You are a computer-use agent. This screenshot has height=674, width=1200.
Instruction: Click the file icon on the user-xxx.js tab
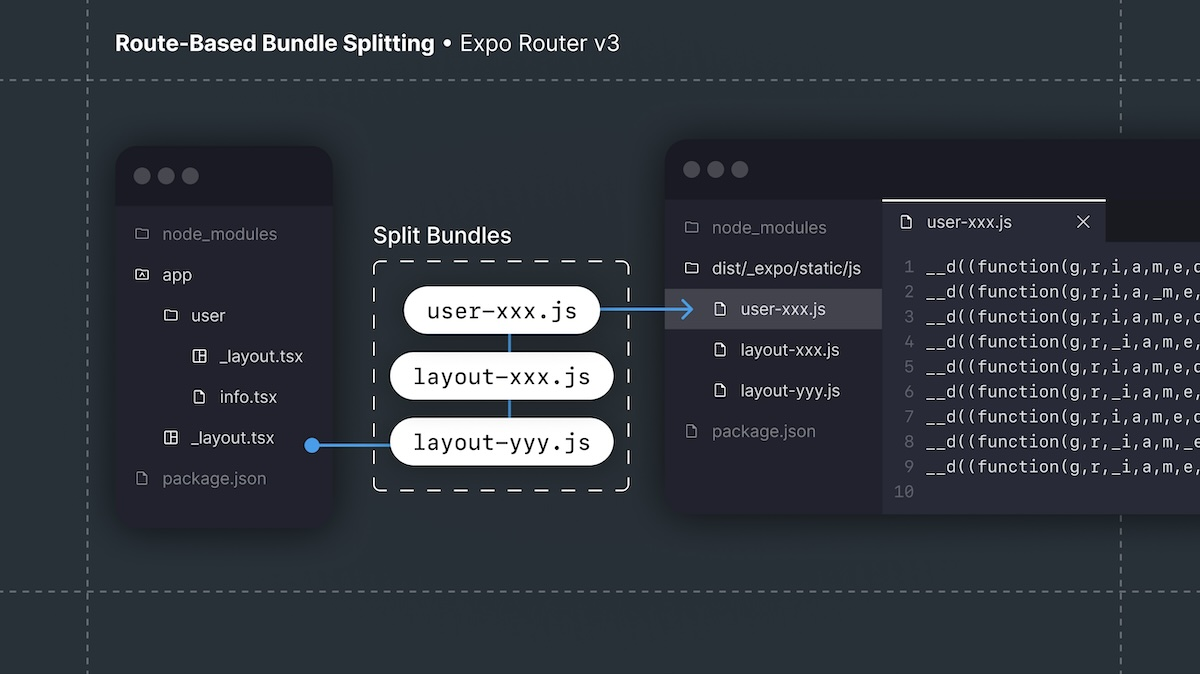click(905, 222)
